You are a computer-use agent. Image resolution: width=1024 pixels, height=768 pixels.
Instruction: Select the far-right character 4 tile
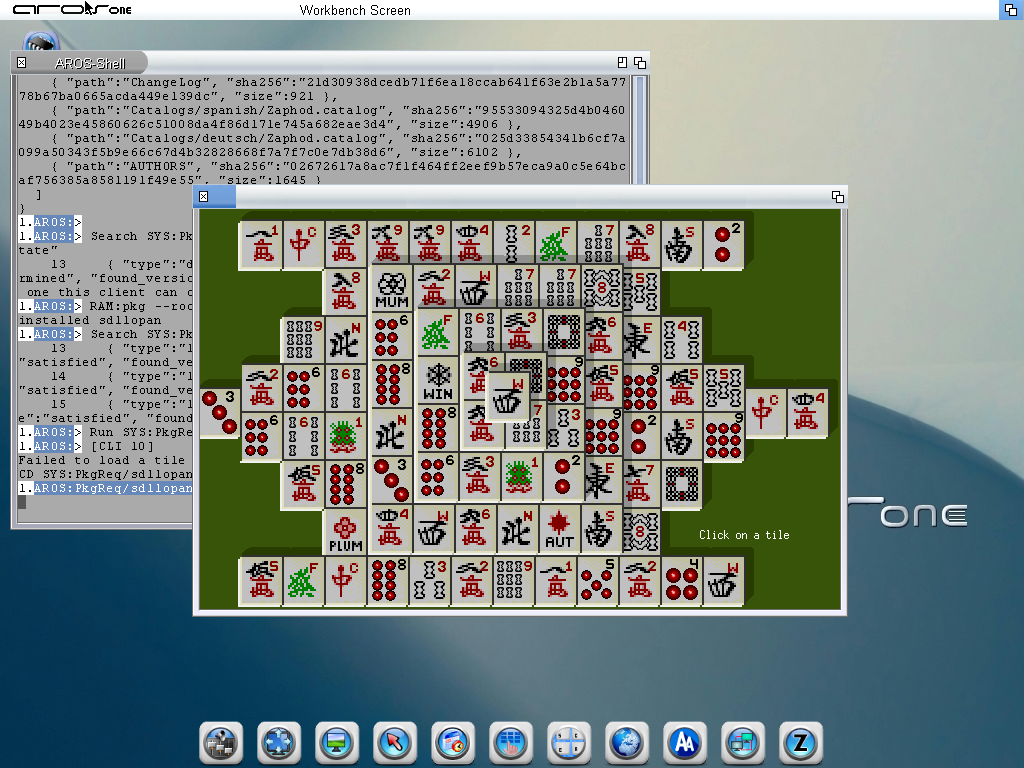807,413
